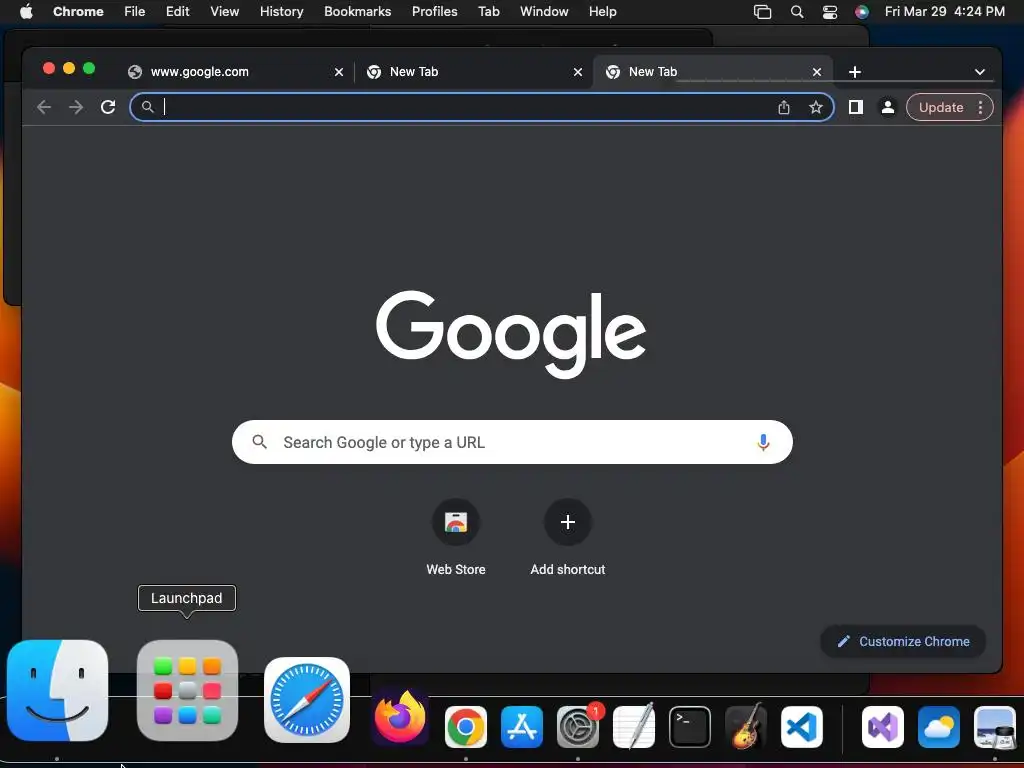
Task: Click the Stage Manager windows icon in menu bar
Action: pos(762,12)
